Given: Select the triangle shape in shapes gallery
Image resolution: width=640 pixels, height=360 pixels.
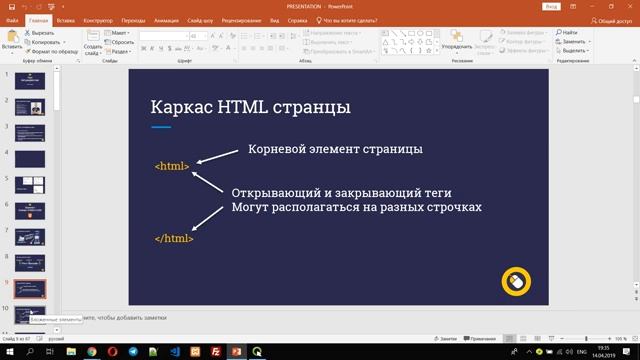Looking at the screenshot, I should tap(385, 42).
